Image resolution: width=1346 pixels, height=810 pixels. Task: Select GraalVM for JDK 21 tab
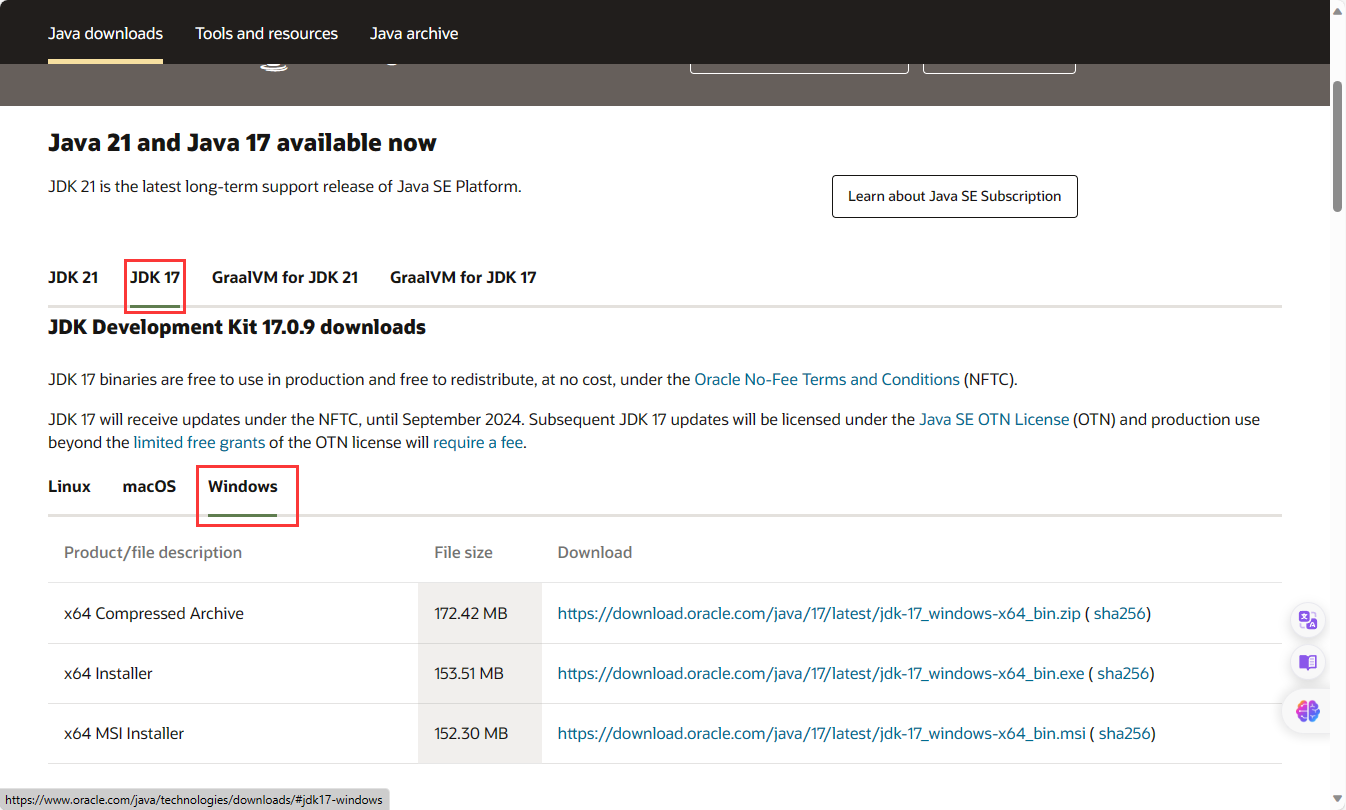click(x=285, y=277)
